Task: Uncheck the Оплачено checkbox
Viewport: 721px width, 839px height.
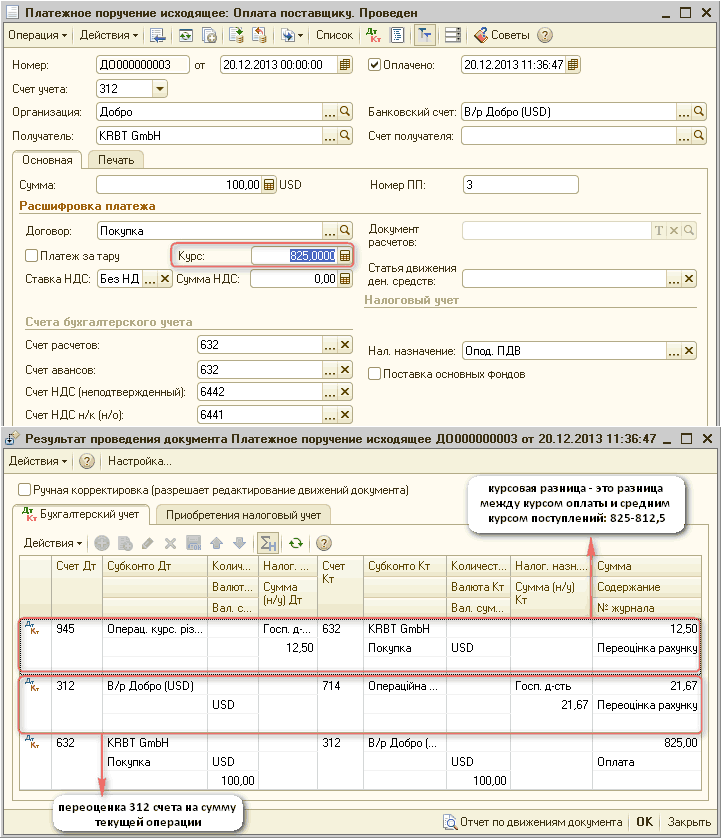Action: (375, 65)
